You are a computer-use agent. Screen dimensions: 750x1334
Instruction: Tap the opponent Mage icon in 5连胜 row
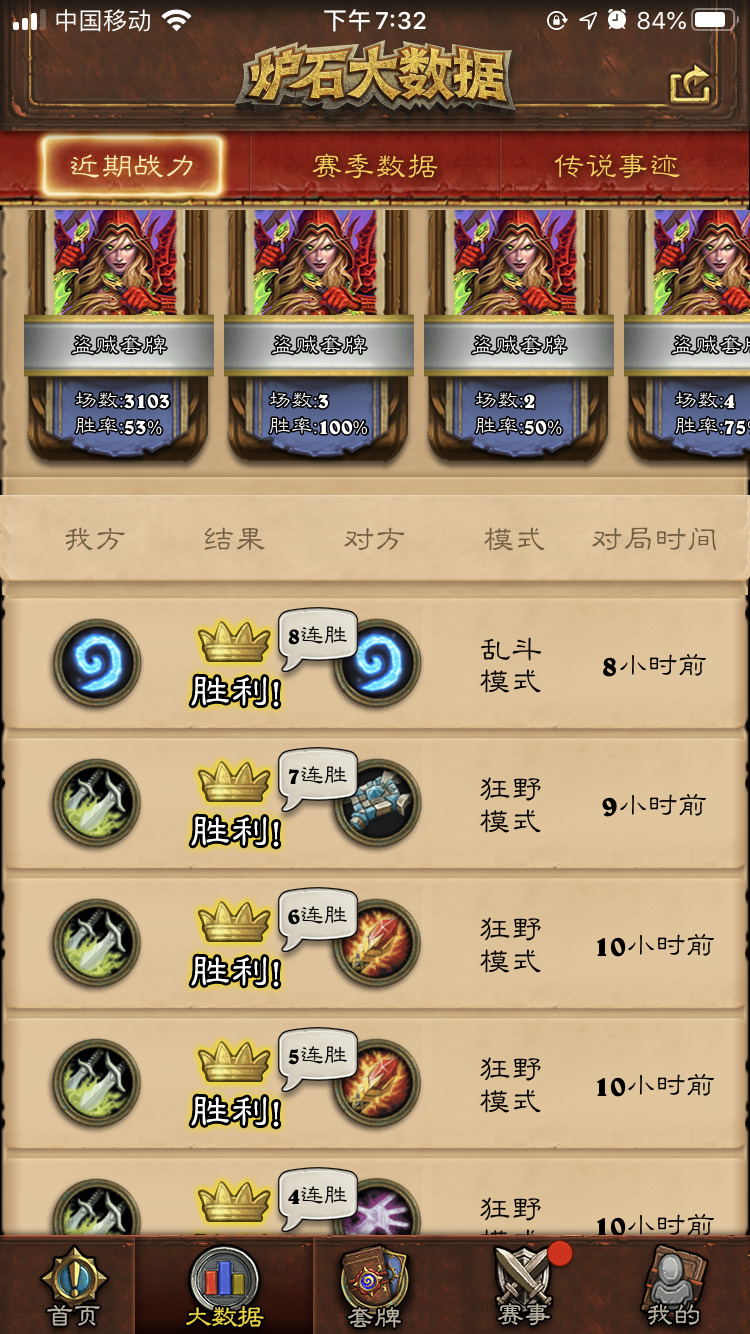pos(378,1083)
